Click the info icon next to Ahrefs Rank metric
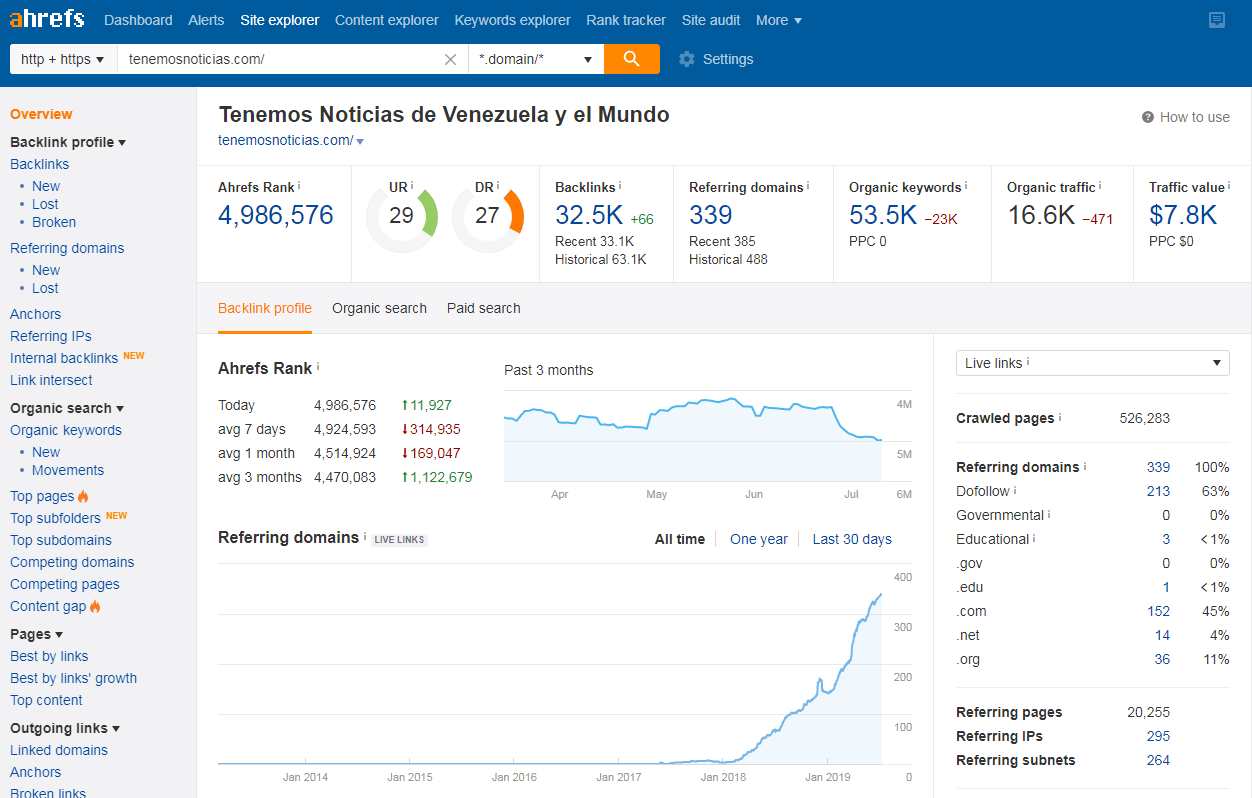The image size is (1252, 798). click(299, 186)
